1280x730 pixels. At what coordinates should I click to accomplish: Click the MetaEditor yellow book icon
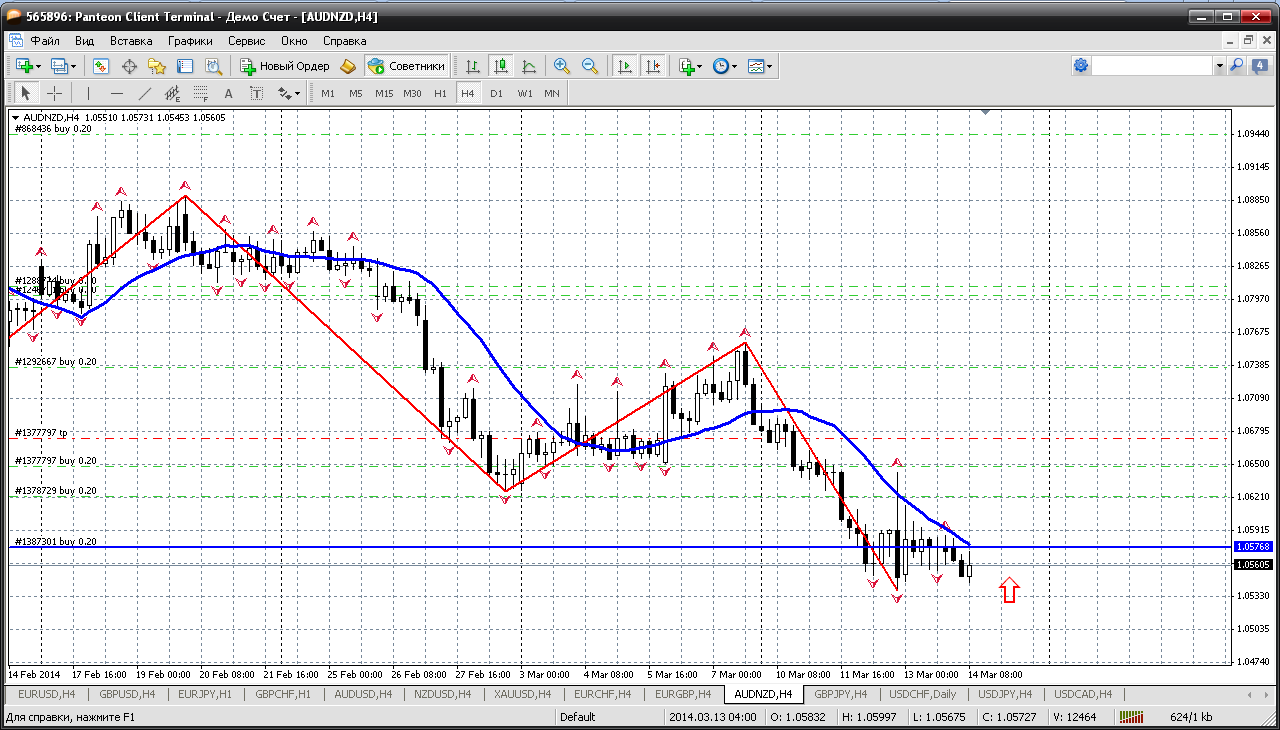[x=348, y=66]
